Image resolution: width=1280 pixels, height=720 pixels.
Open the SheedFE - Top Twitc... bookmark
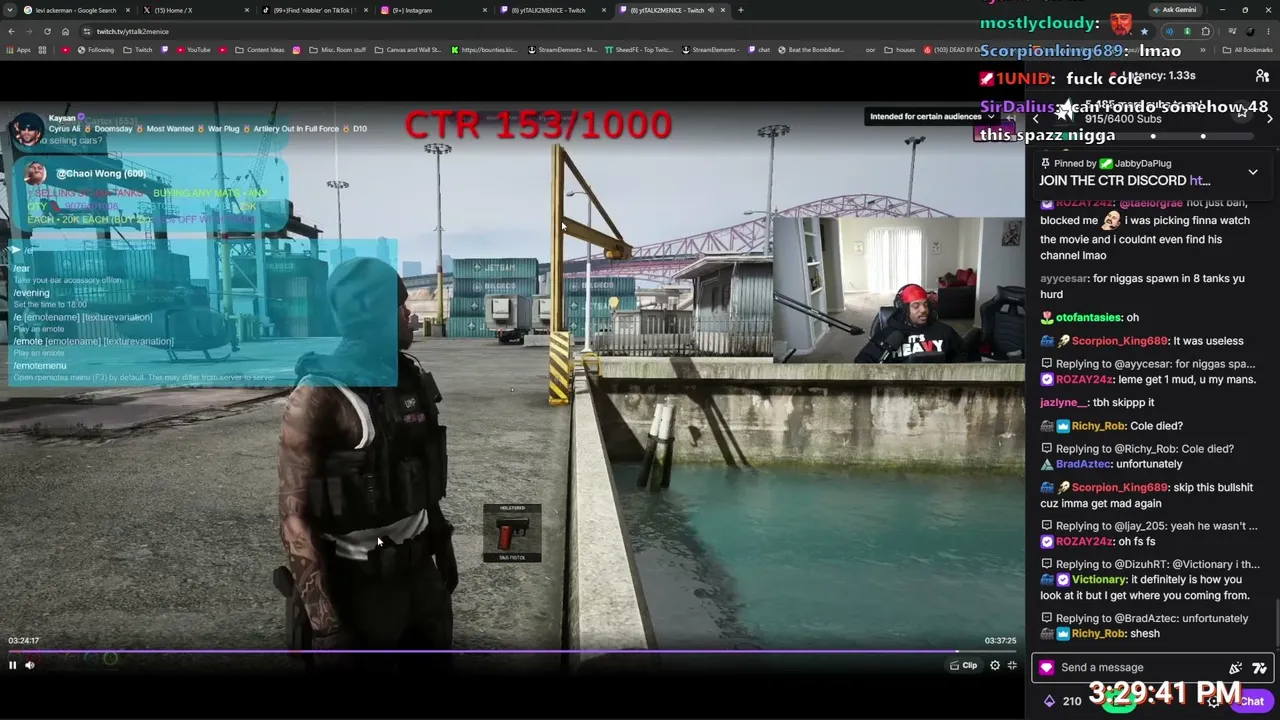[x=638, y=50]
